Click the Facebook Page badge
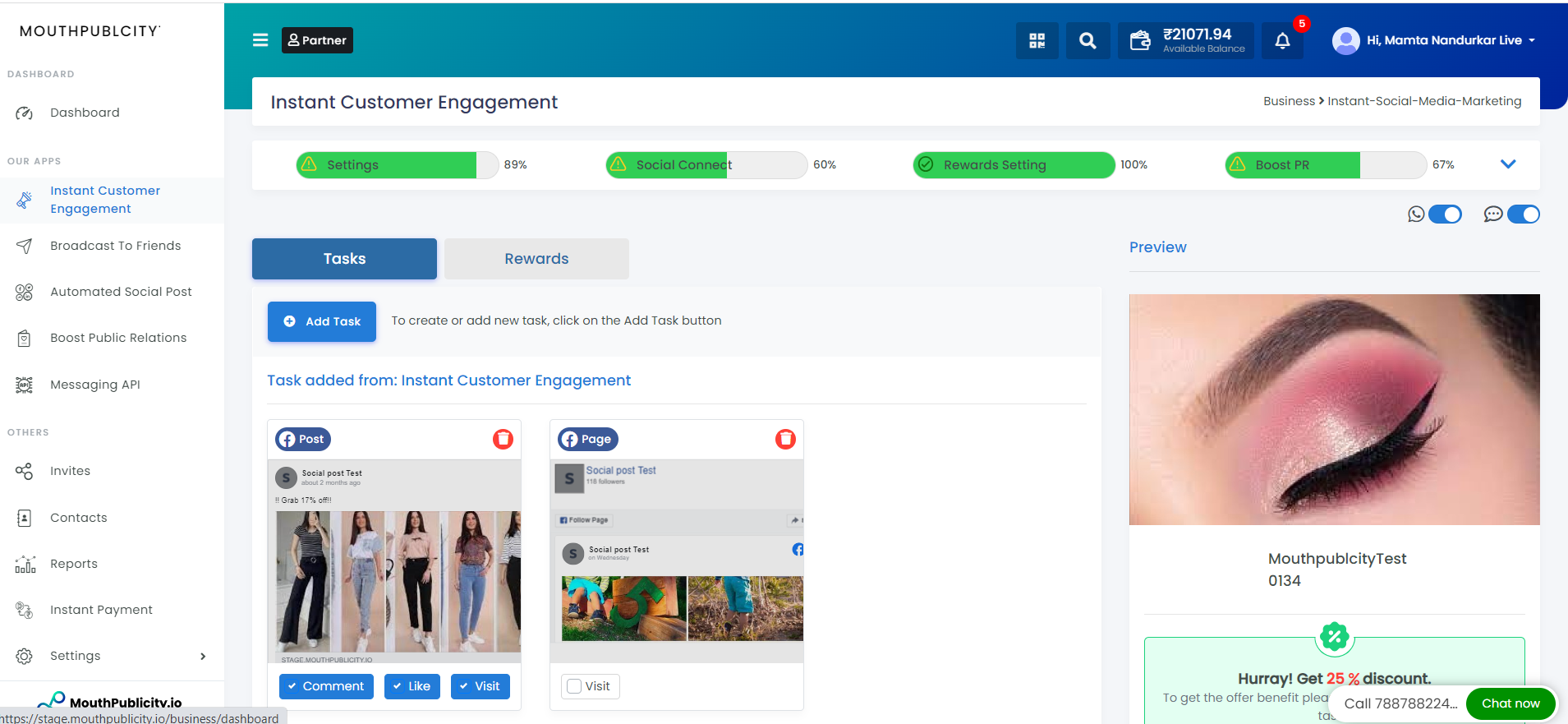 click(x=588, y=440)
